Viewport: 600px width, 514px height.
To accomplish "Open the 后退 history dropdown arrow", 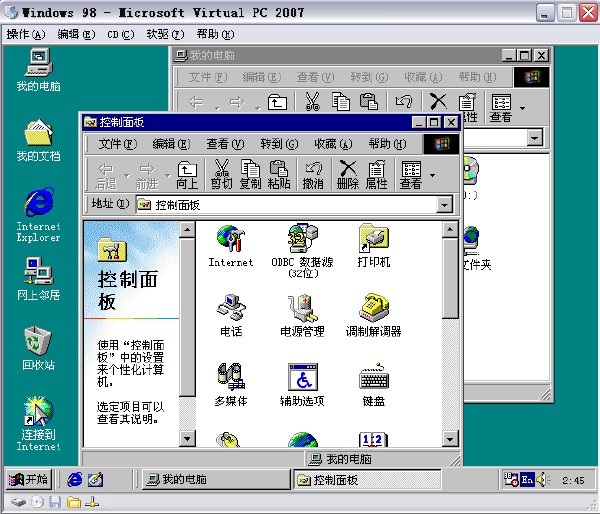I will click(x=127, y=176).
